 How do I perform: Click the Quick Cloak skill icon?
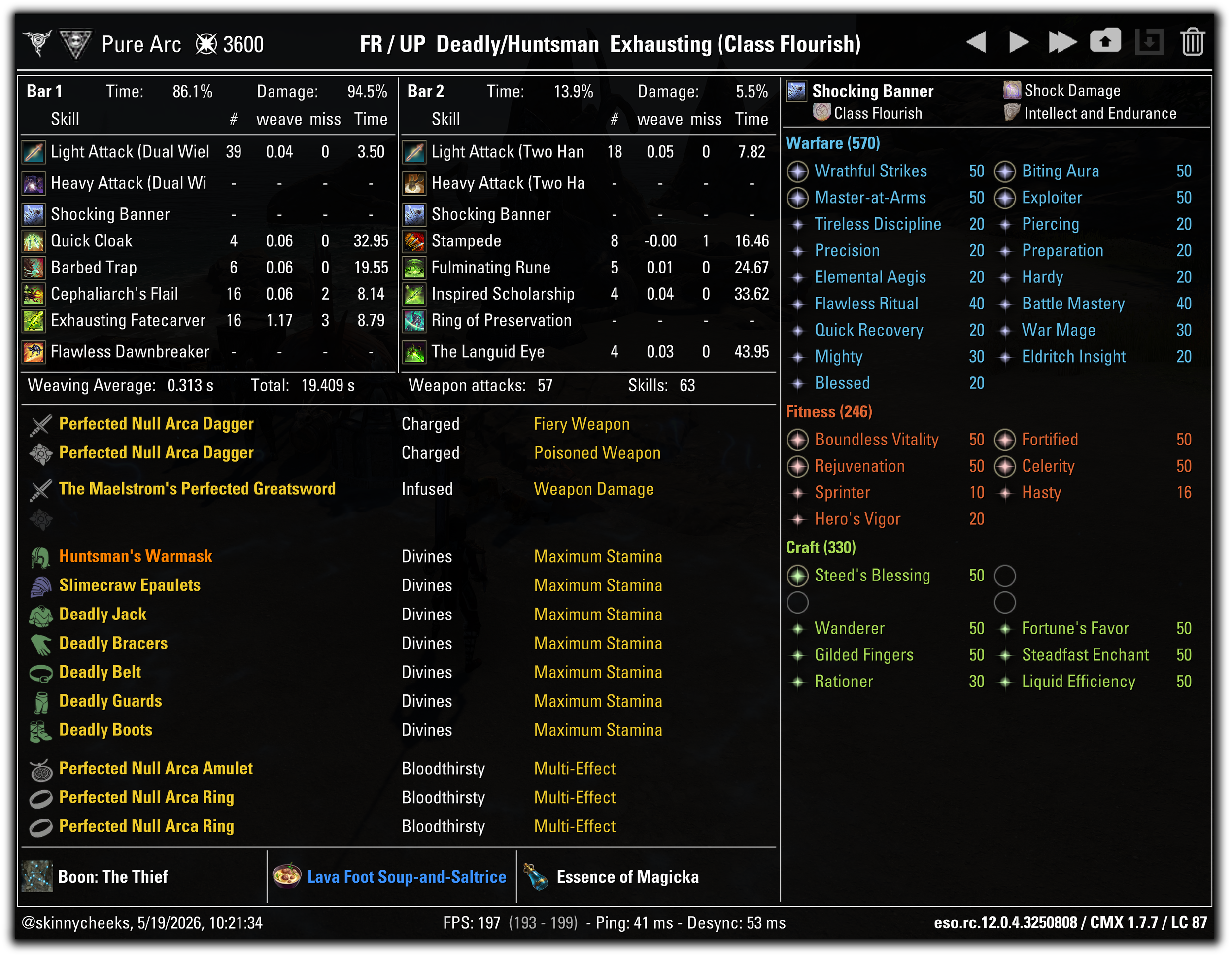point(34,241)
